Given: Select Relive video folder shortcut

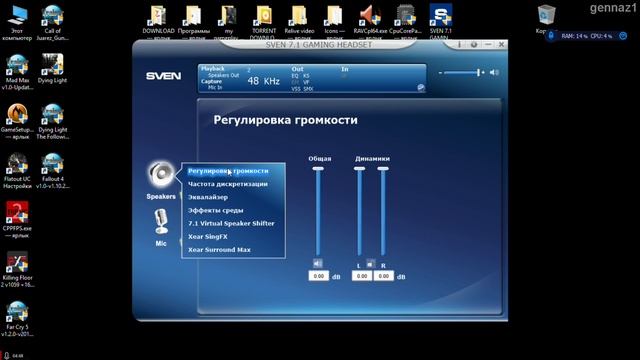Looking at the screenshot, I should click(299, 22).
